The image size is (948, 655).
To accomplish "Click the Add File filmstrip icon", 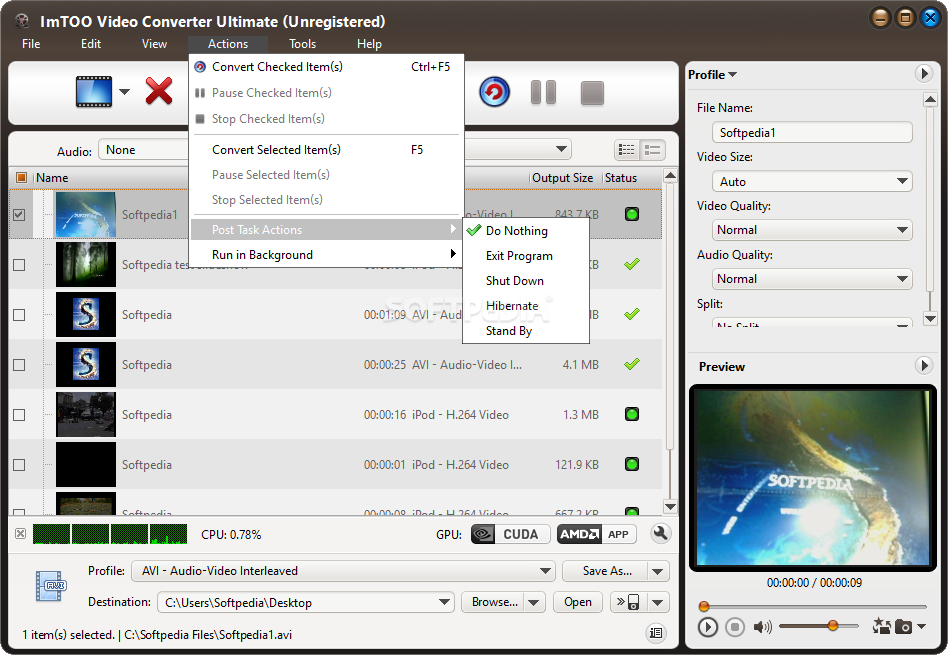I will coord(94,91).
